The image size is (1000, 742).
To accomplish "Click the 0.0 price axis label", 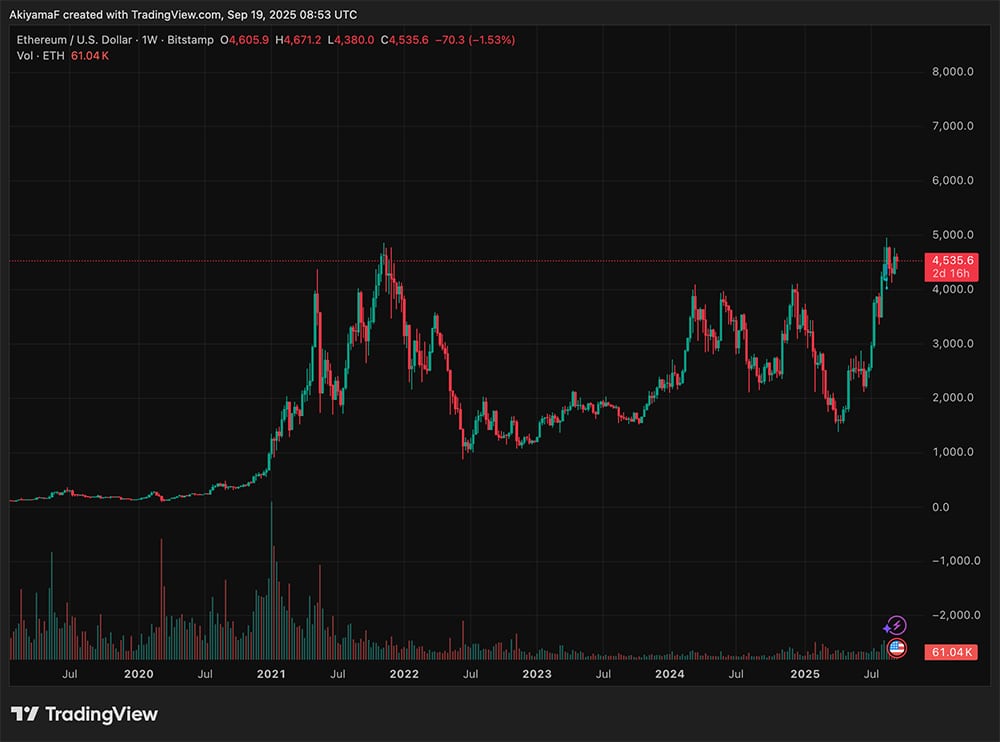I will tap(940, 507).
